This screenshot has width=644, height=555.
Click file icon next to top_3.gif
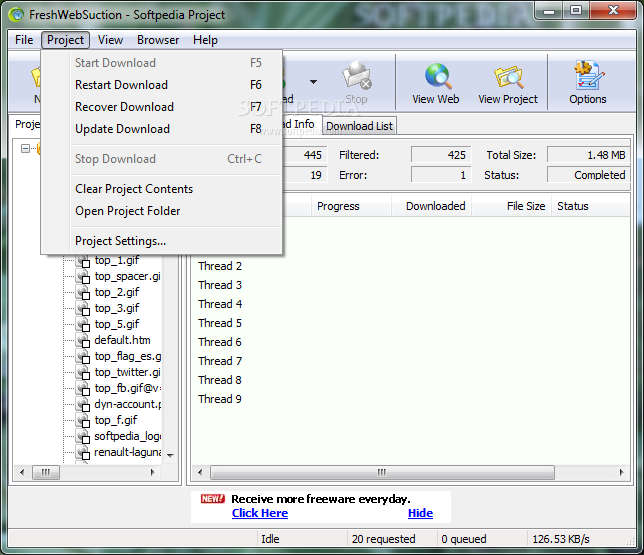83,309
